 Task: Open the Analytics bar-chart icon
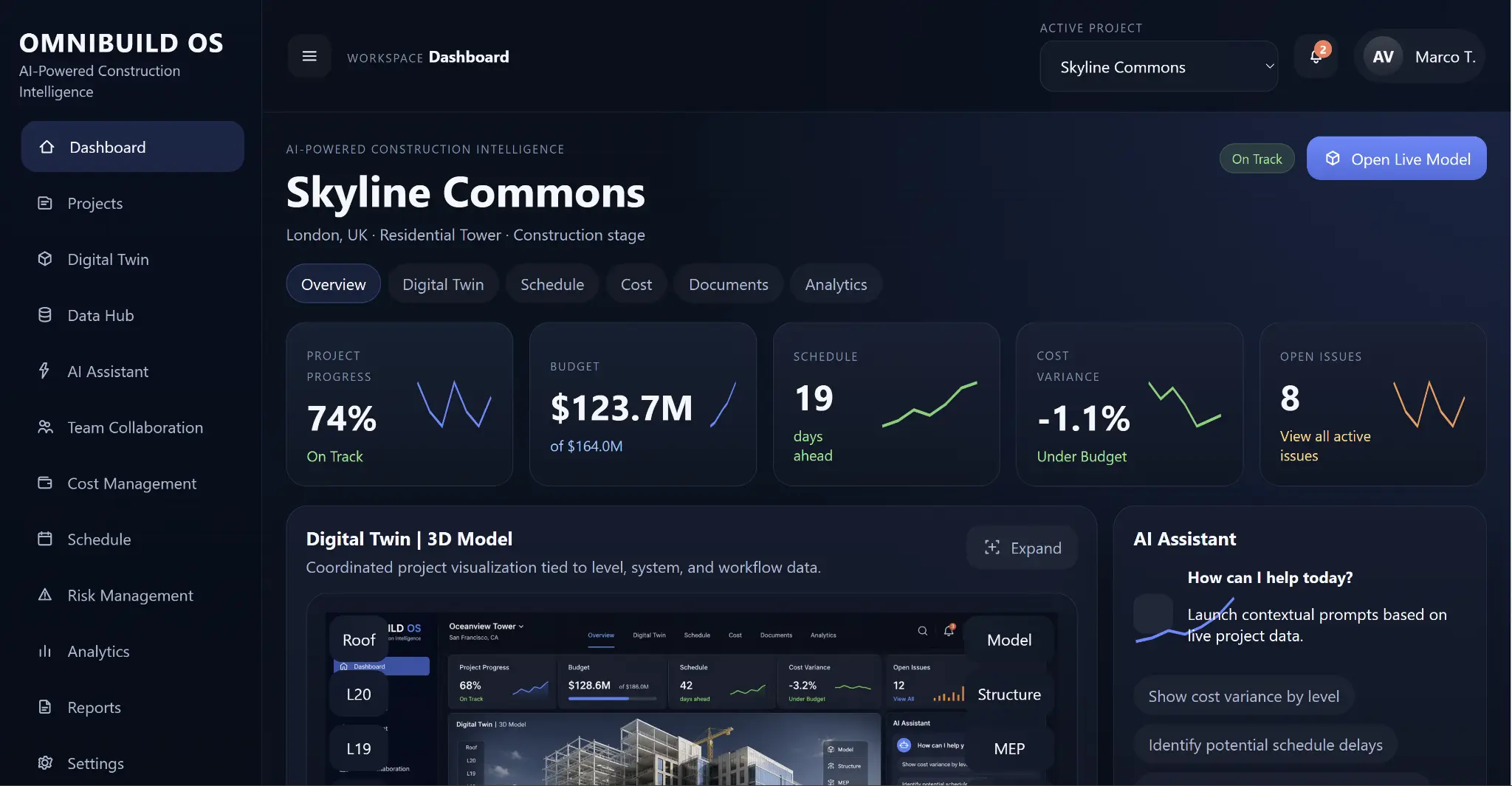click(x=46, y=651)
